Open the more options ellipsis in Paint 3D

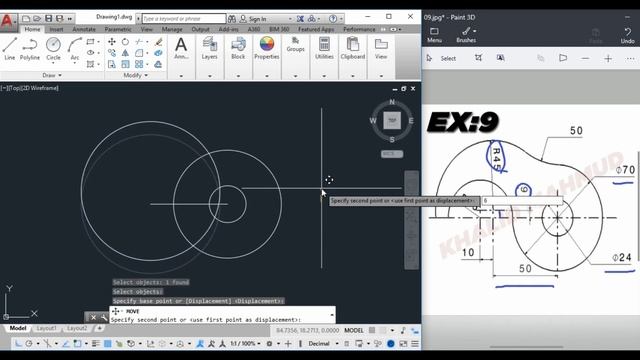coord(630,58)
